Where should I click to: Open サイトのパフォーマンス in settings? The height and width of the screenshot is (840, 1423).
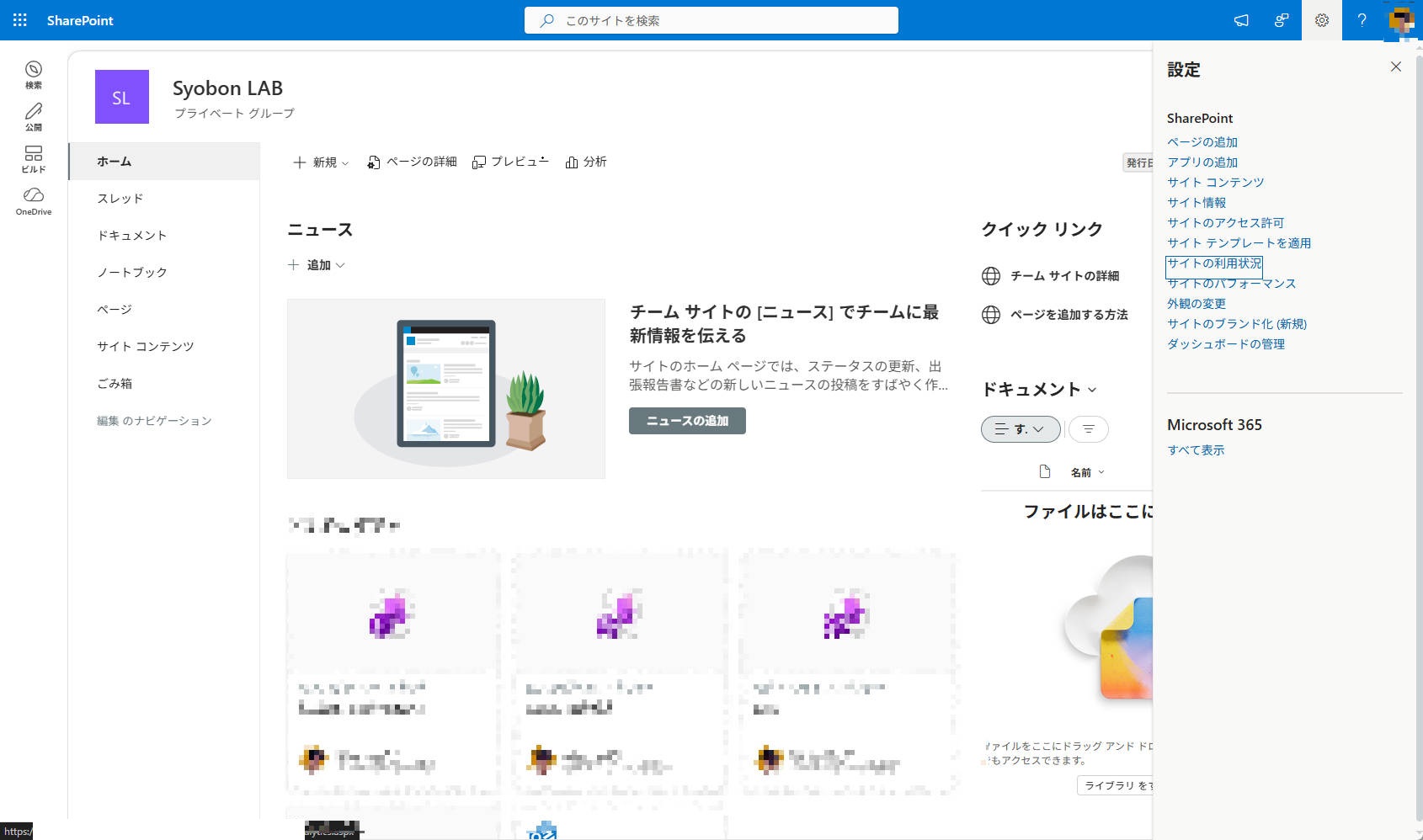[x=1232, y=284]
